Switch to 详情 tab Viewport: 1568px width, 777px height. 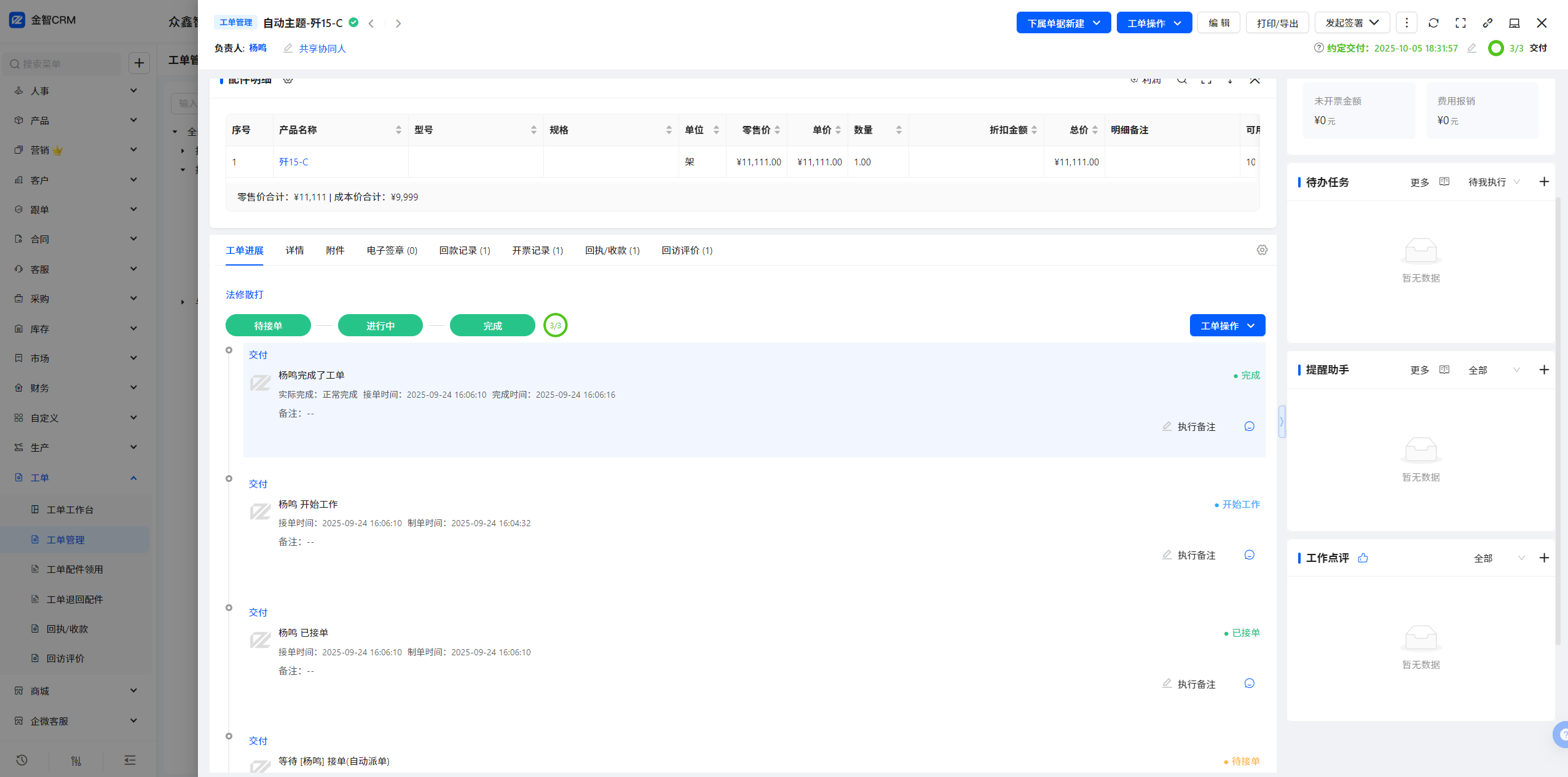point(294,250)
